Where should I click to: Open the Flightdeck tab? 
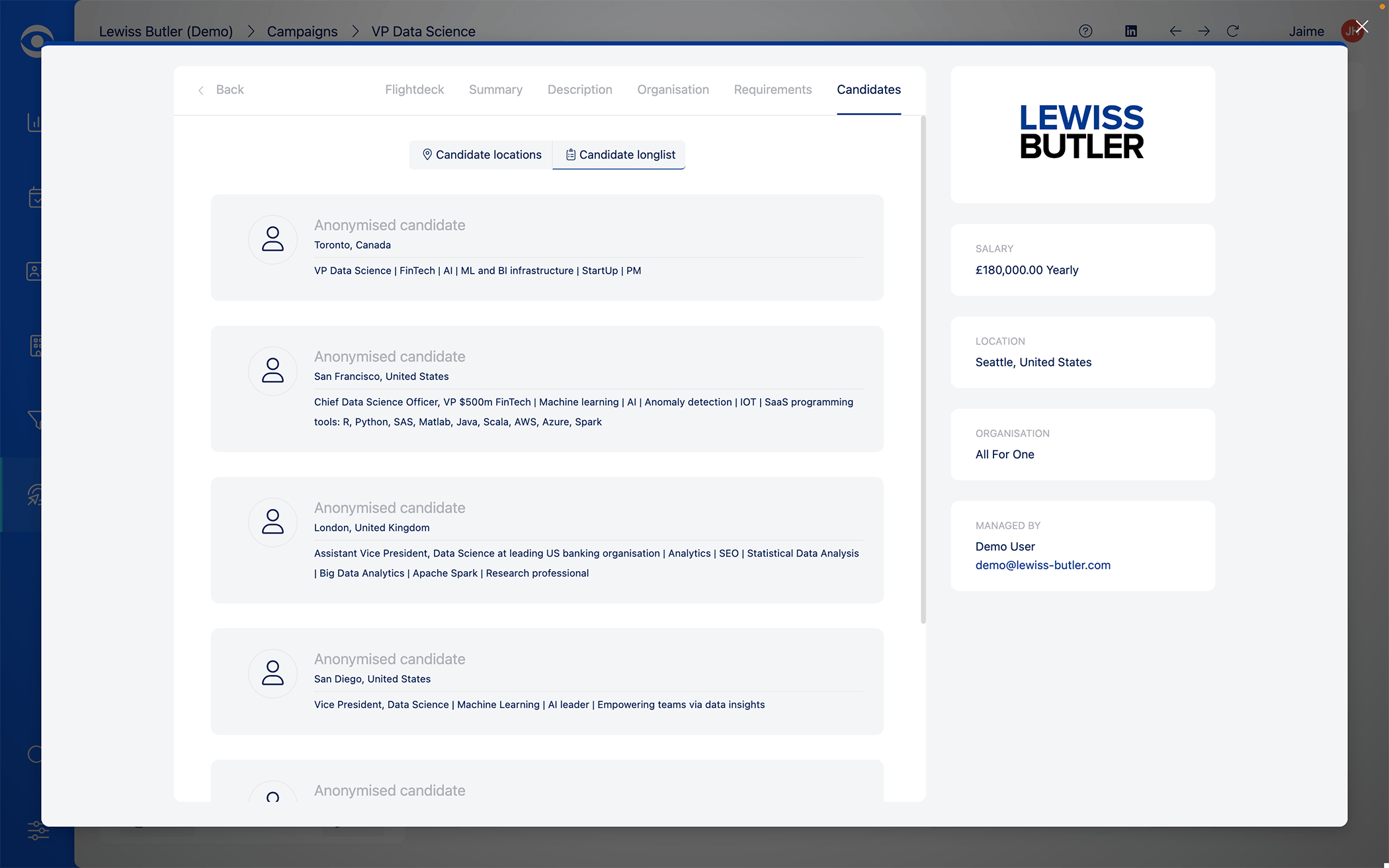(x=414, y=90)
